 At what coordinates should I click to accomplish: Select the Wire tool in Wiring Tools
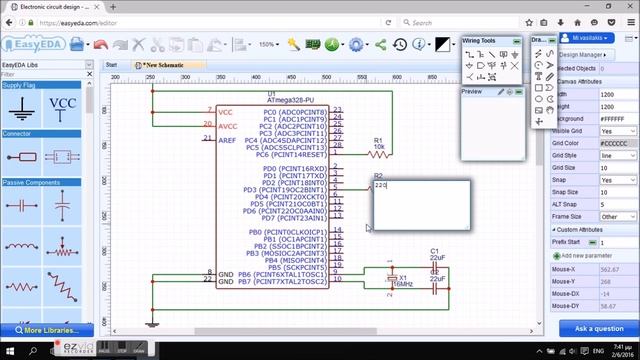tap(469, 54)
